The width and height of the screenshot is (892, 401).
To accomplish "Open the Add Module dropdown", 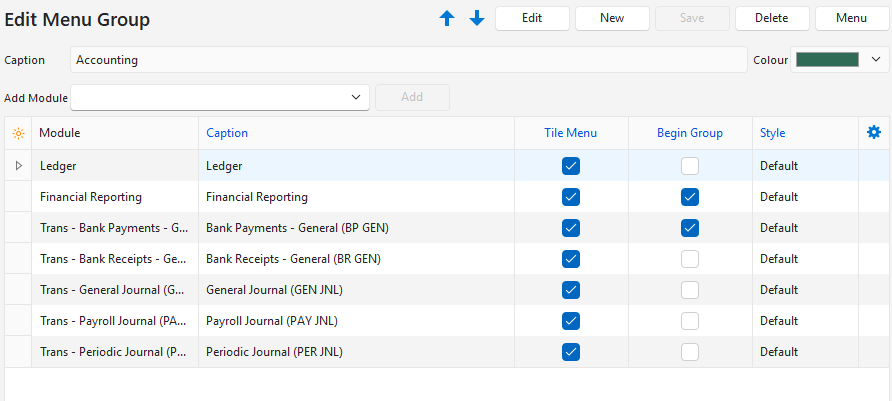I will click(355, 97).
